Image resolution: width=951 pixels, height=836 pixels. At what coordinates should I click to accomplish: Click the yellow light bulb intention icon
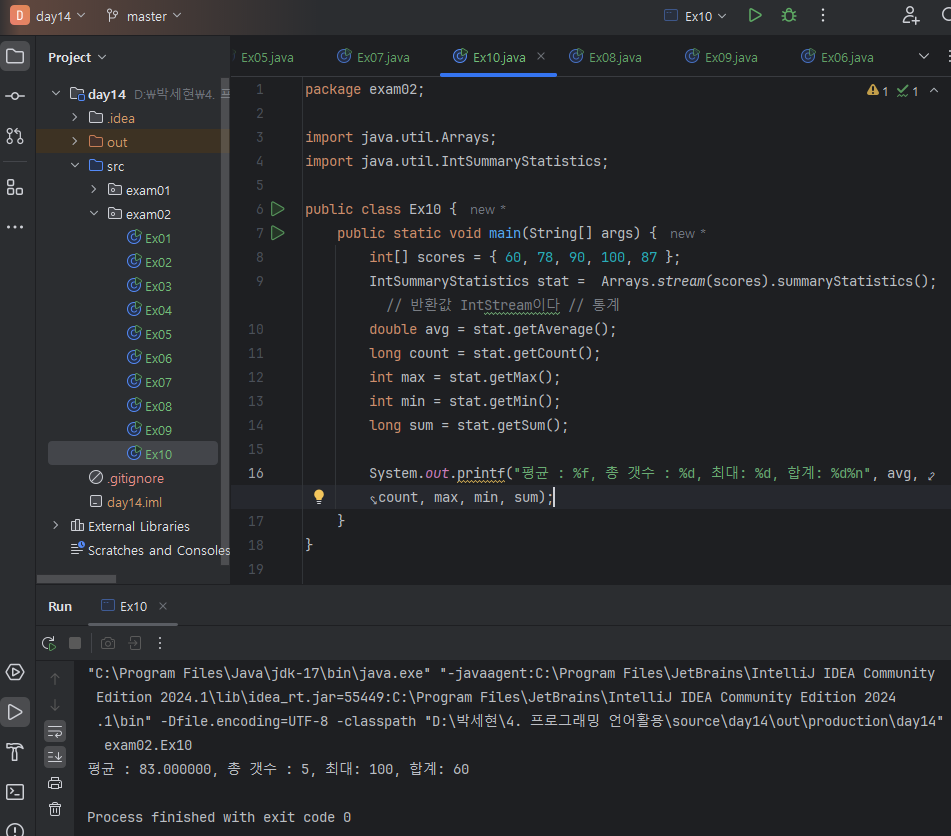(x=319, y=496)
